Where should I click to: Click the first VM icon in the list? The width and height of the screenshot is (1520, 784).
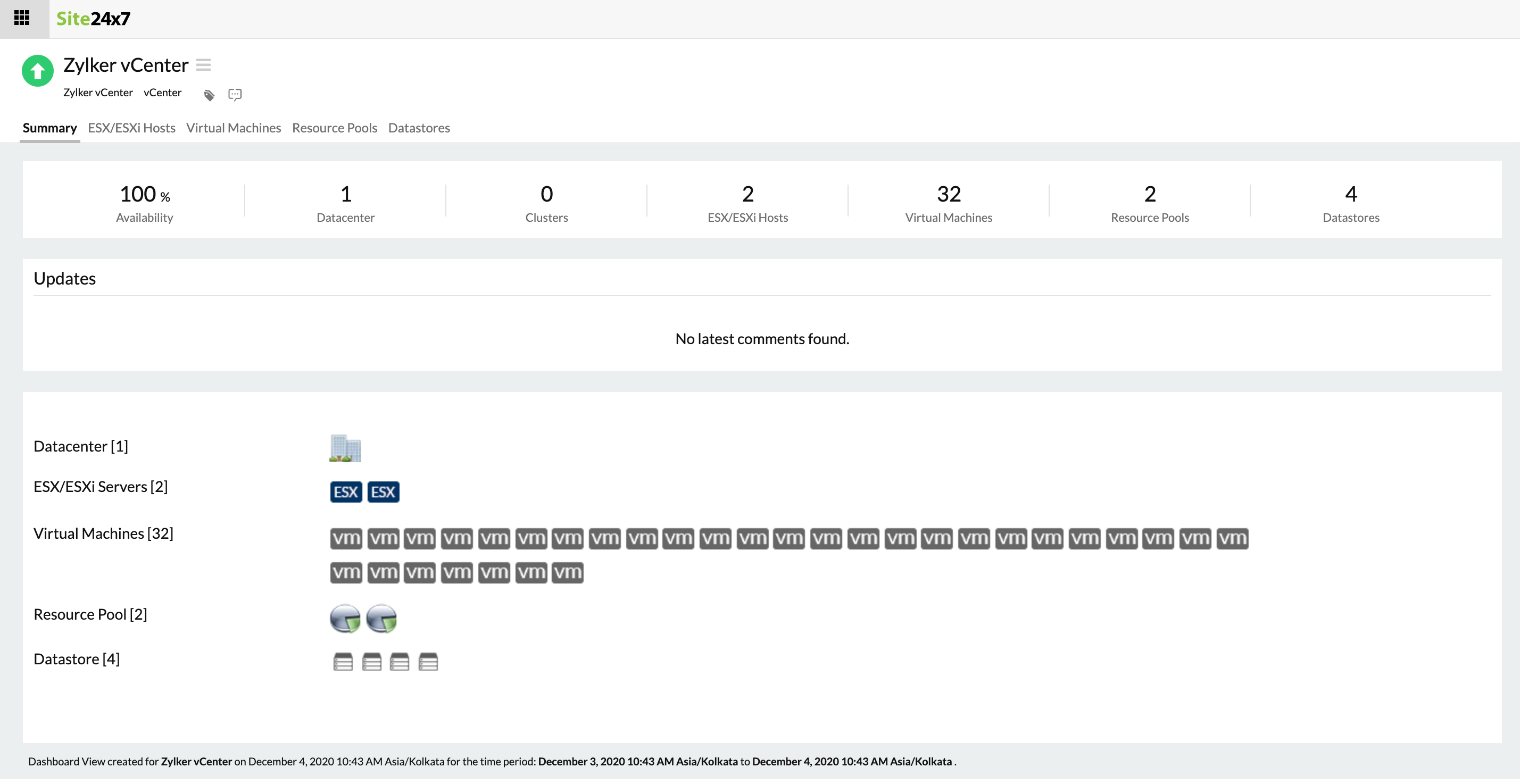pos(346,537)
